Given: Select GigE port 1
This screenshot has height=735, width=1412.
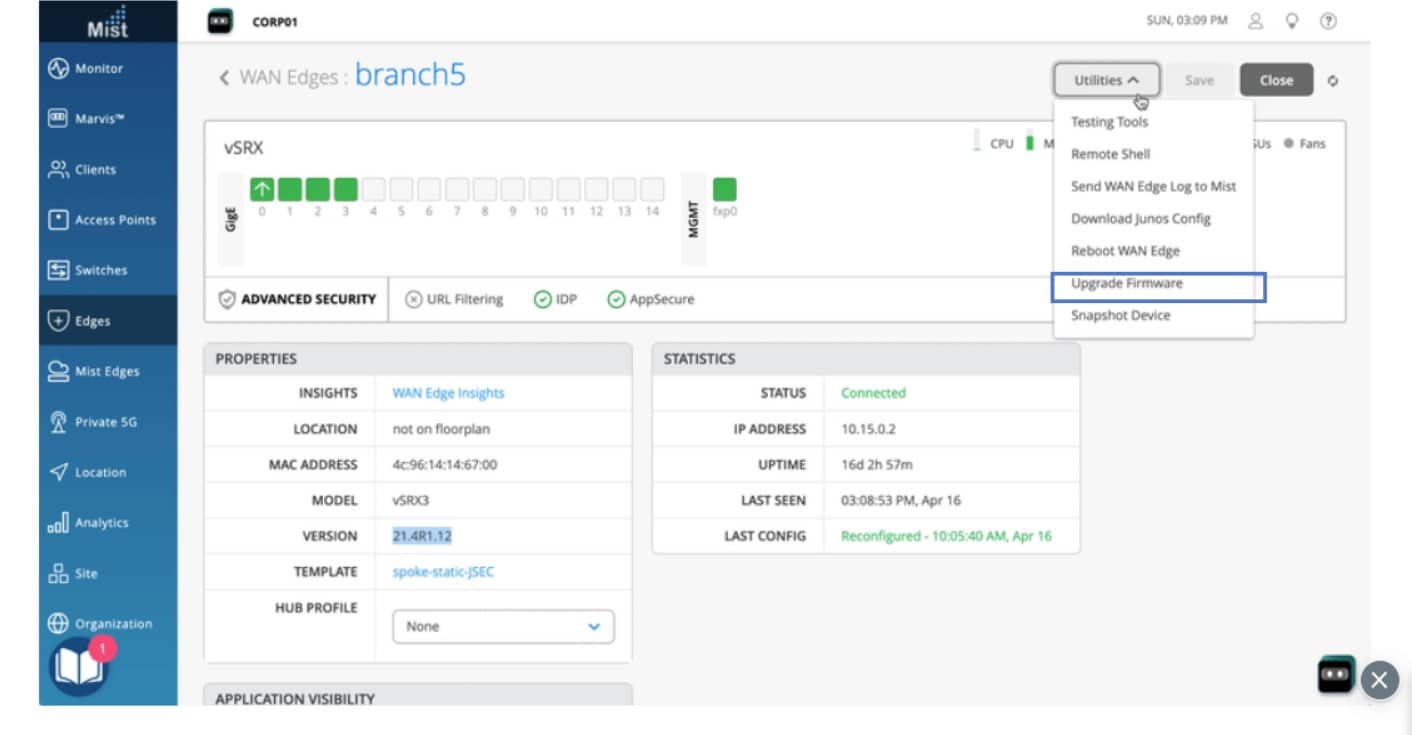Looking at the screenshot, I should [x=290, y=189].
